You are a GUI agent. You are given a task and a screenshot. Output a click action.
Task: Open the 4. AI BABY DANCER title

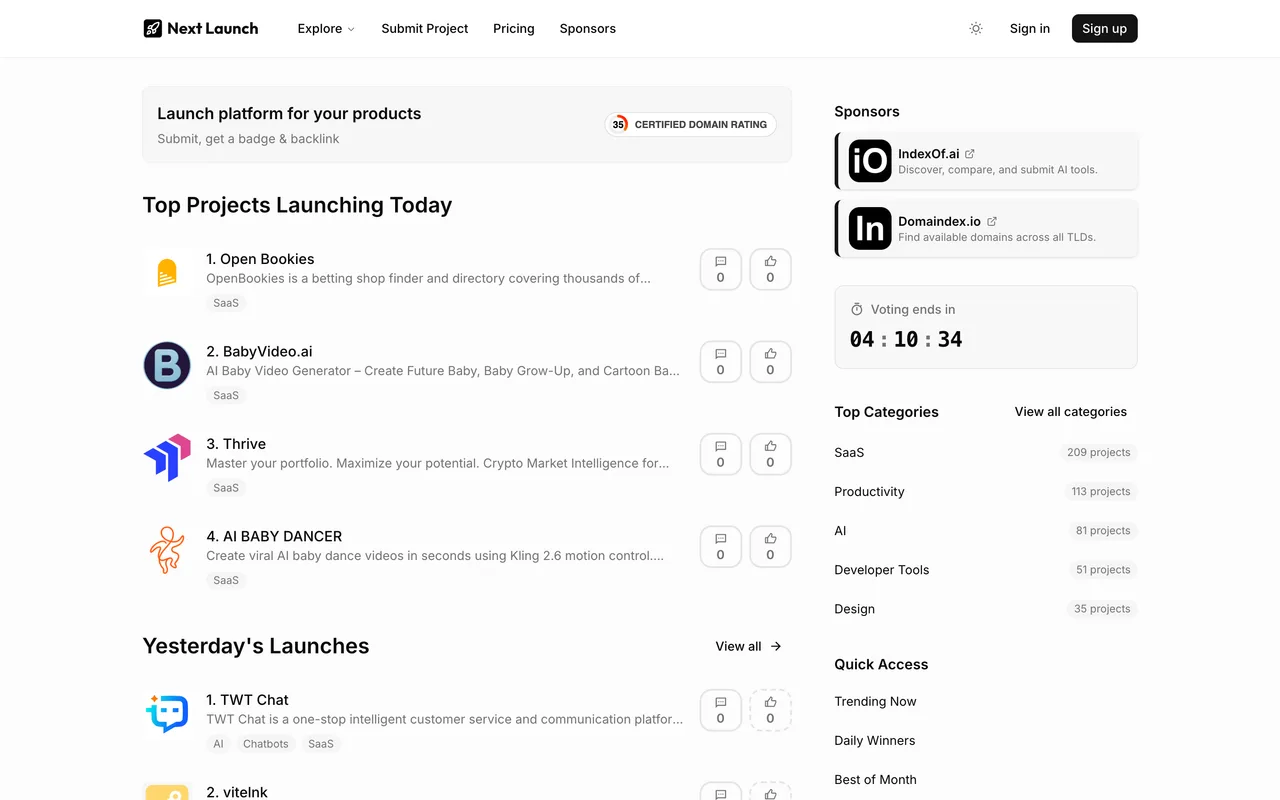pyautogui.click(x=274, y=536)
